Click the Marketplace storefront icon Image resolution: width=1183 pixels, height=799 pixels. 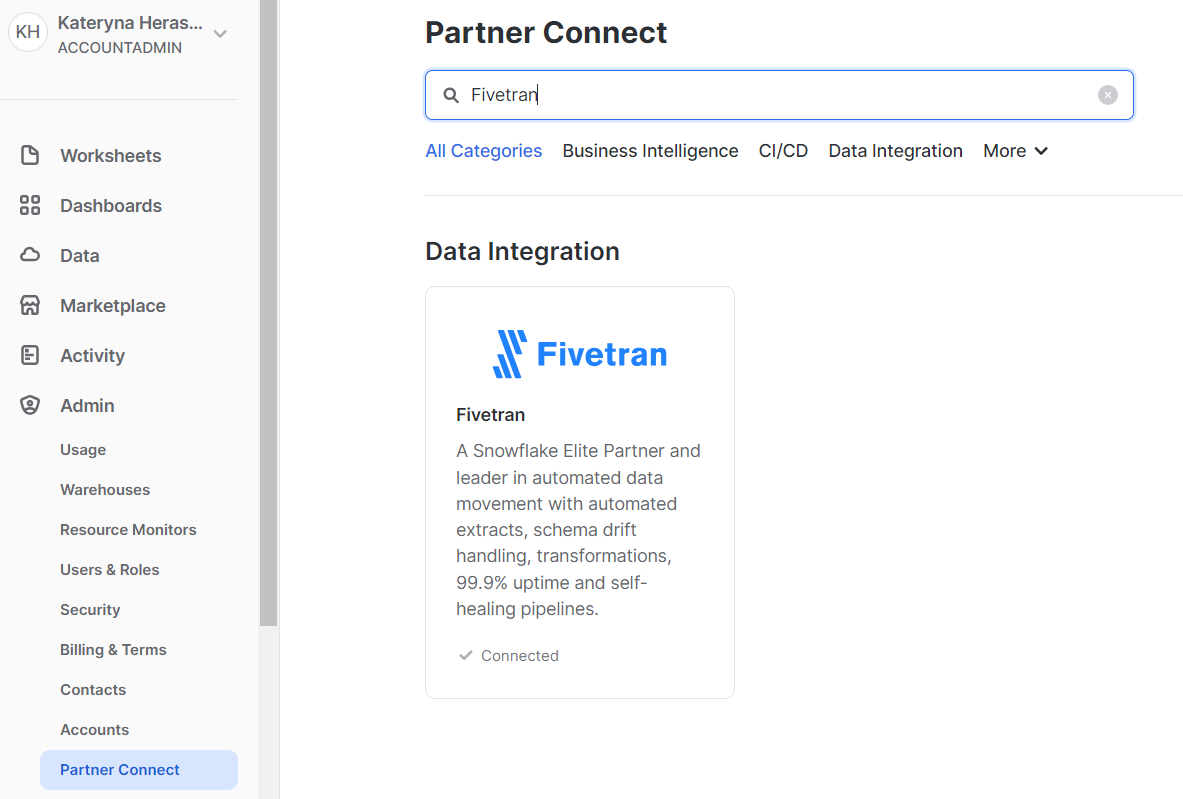(x=30, y=305)
